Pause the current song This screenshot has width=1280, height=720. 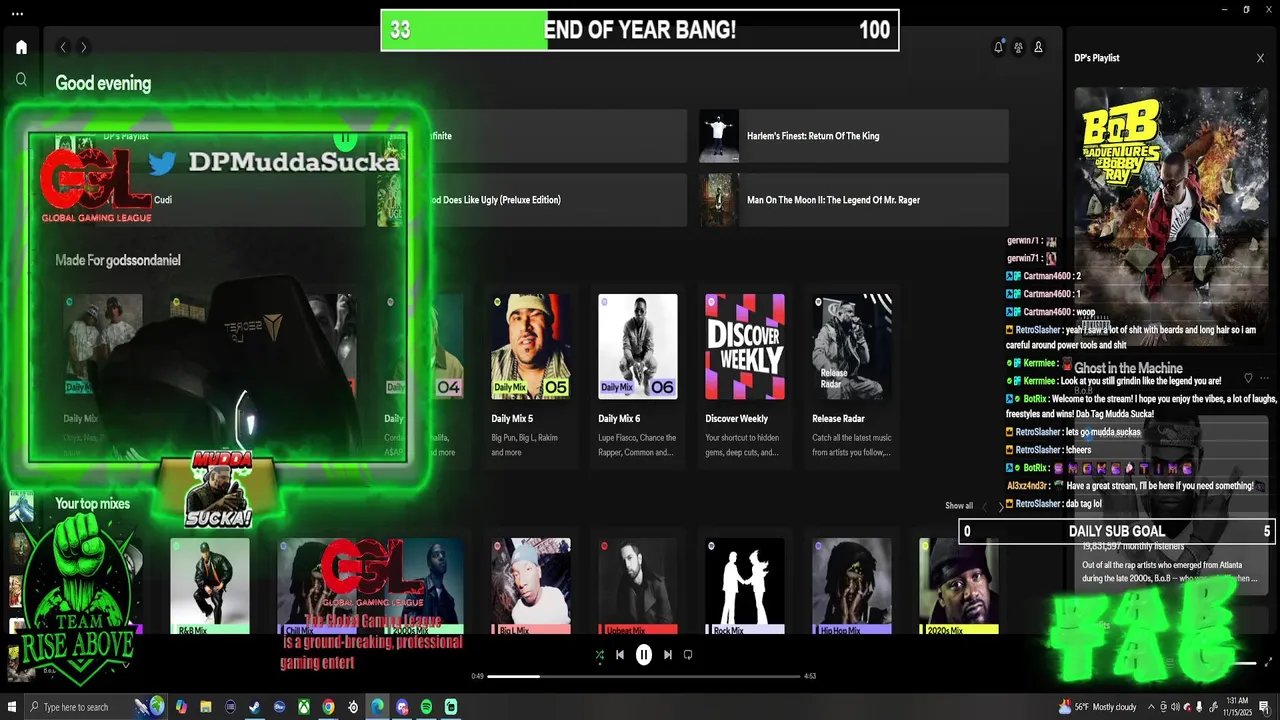[644, 655]
